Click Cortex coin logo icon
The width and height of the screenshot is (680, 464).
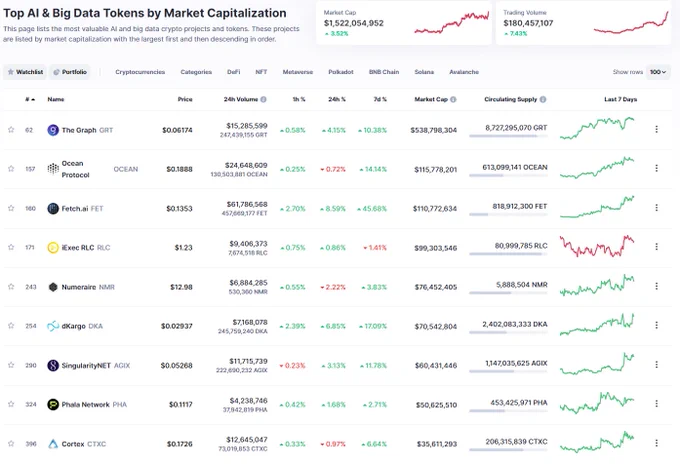(x=53, y=444)
